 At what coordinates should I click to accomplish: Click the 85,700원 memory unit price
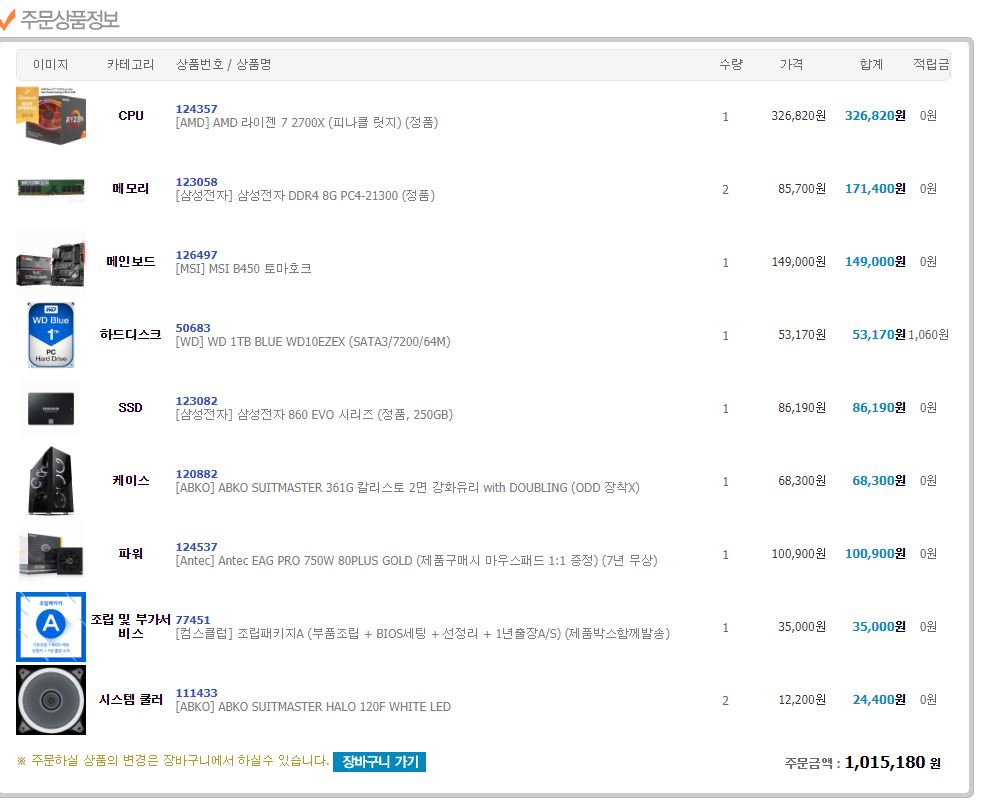tap(802, 188)
